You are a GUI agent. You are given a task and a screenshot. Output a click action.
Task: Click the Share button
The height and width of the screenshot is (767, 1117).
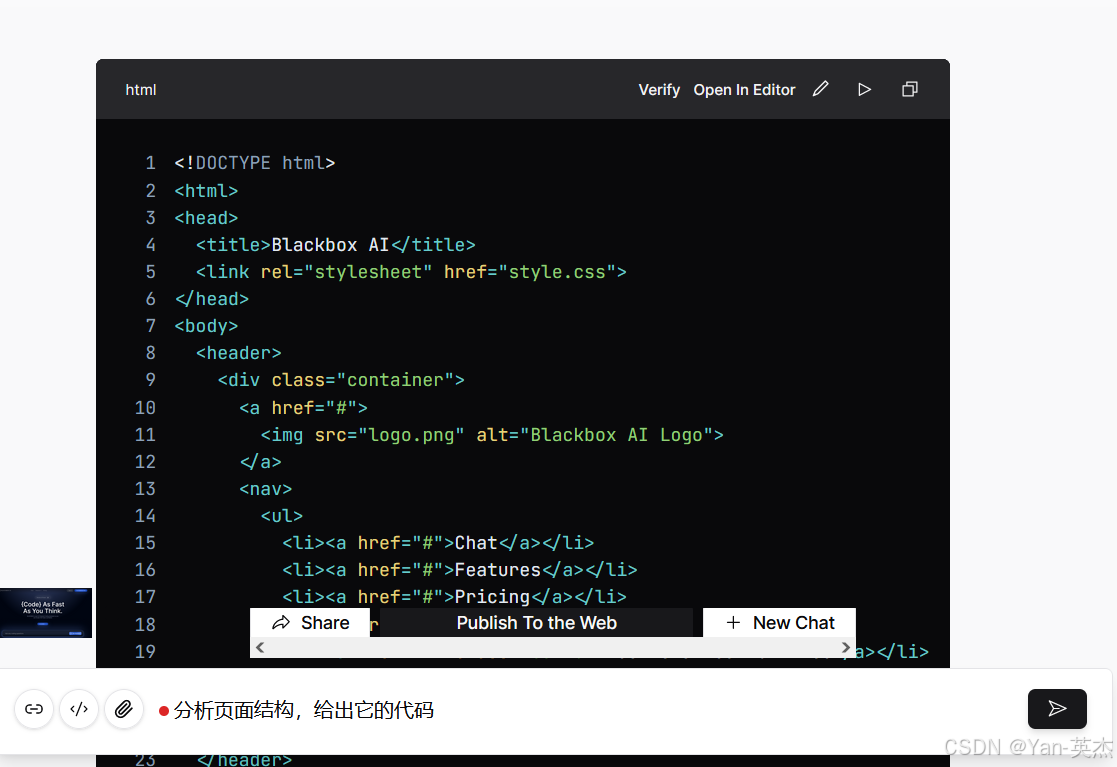tap(311, 622)
